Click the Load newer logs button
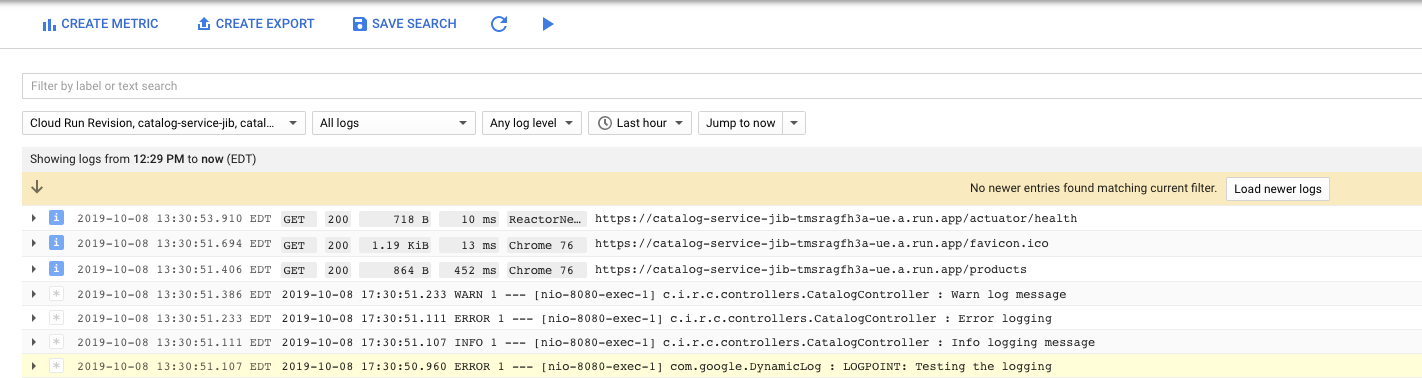This screenshot has height=378, width=1422. pos(1277,189)
